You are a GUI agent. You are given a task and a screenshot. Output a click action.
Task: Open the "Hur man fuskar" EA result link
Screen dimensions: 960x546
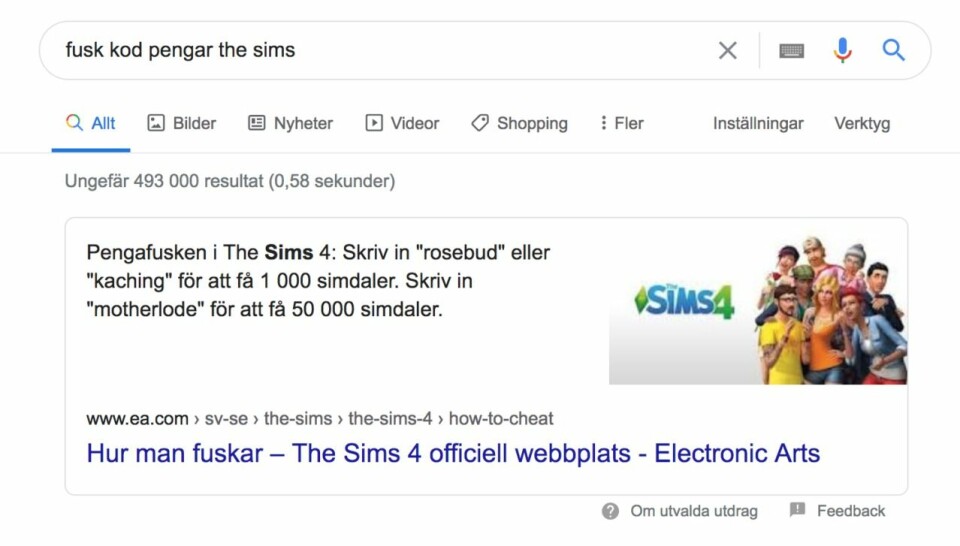pyautogui.click(x=453, y=453)
